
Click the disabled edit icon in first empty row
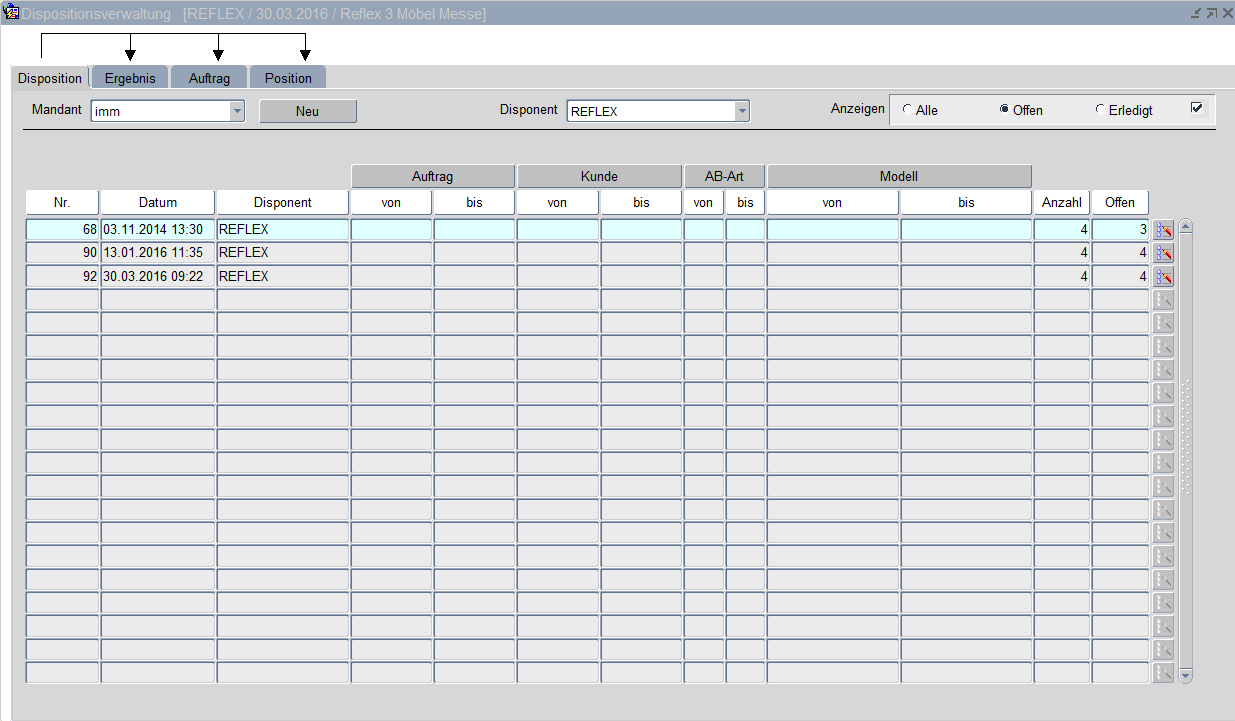[1163, 300]
